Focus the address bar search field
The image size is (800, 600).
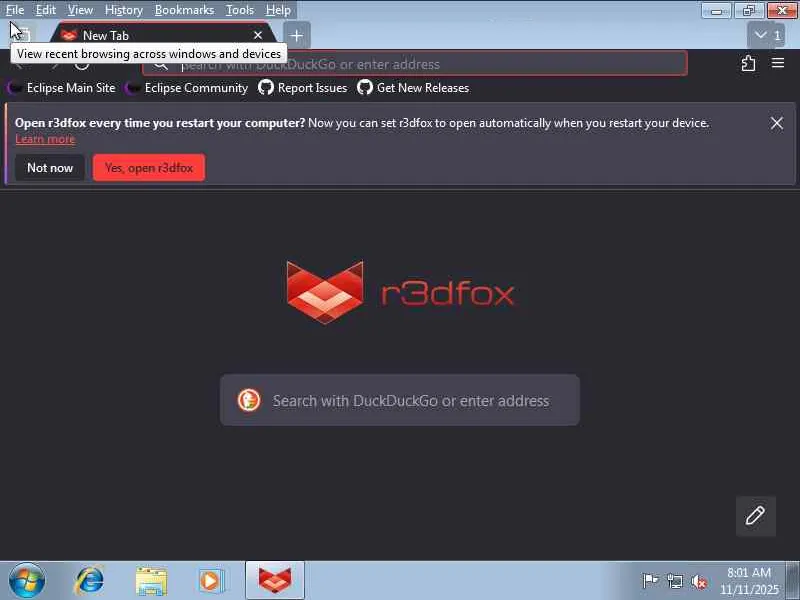414,64
